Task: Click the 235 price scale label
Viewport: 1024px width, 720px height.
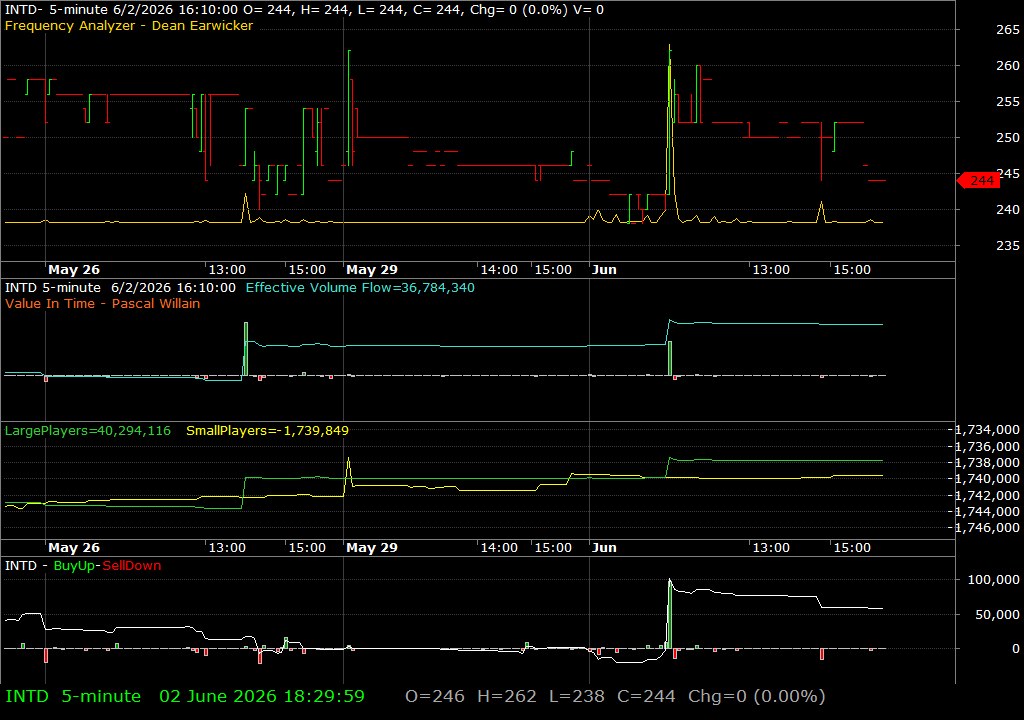Action: coord(1008,245)
